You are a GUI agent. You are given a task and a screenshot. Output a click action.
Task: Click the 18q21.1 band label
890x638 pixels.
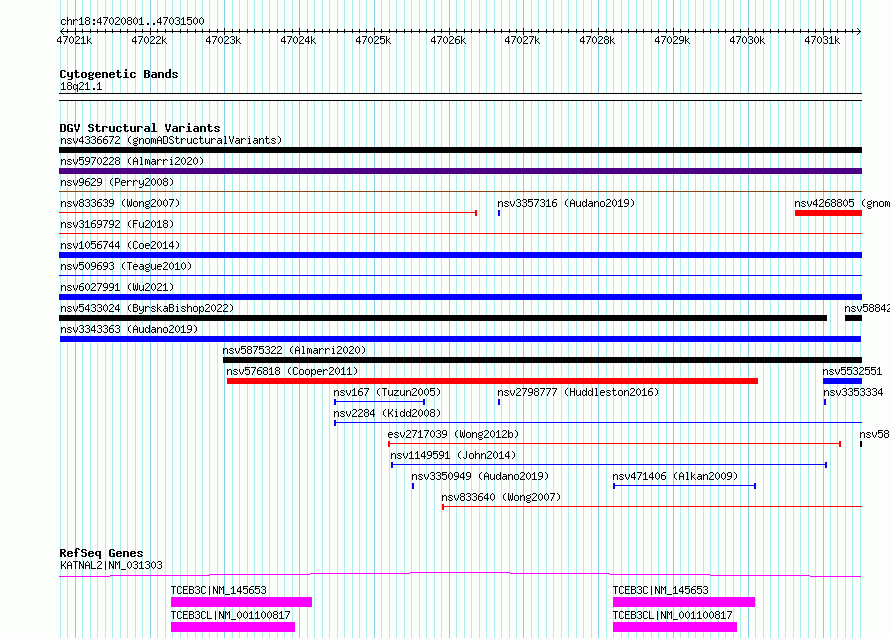81,86
